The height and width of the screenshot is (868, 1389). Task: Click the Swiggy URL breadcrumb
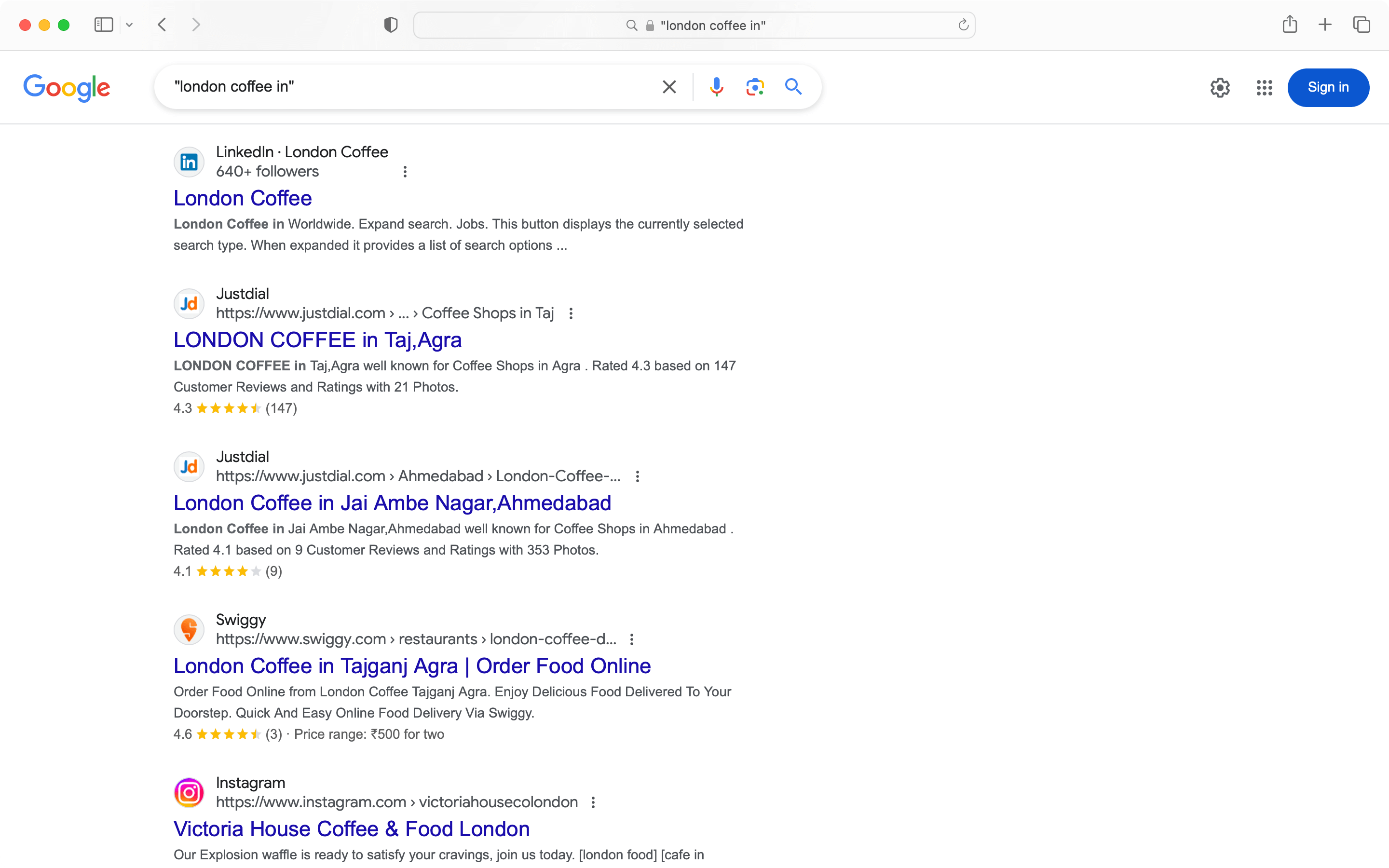tap(416, 639)
